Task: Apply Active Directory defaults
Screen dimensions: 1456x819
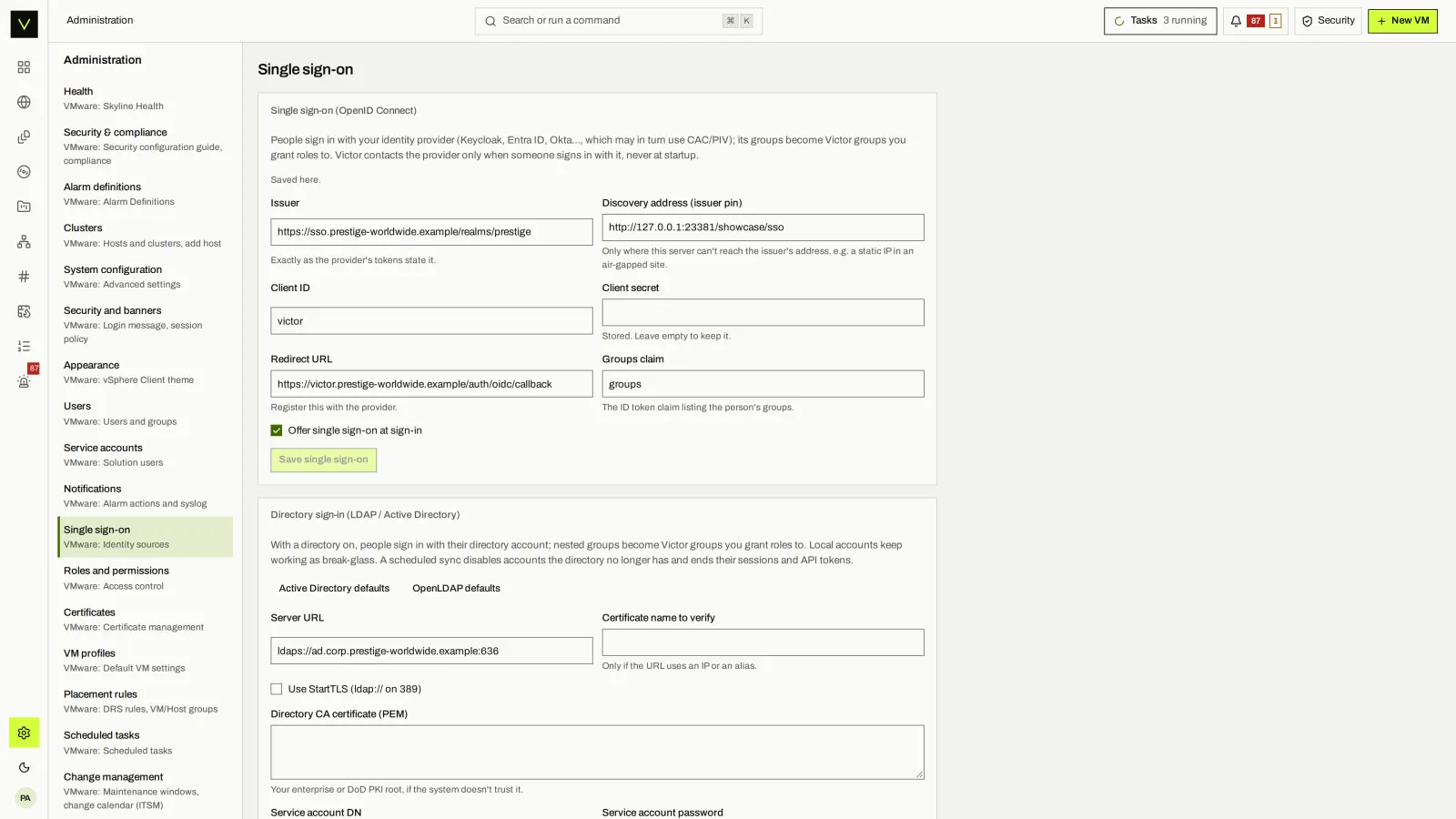Action: click(x=334, y=589)
